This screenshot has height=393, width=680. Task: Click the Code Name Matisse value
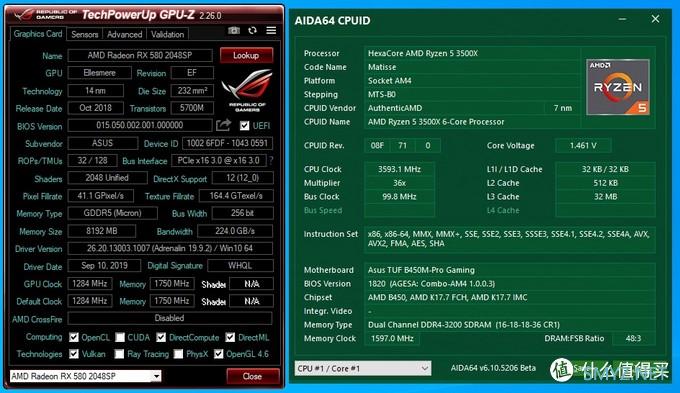[382, 67]
